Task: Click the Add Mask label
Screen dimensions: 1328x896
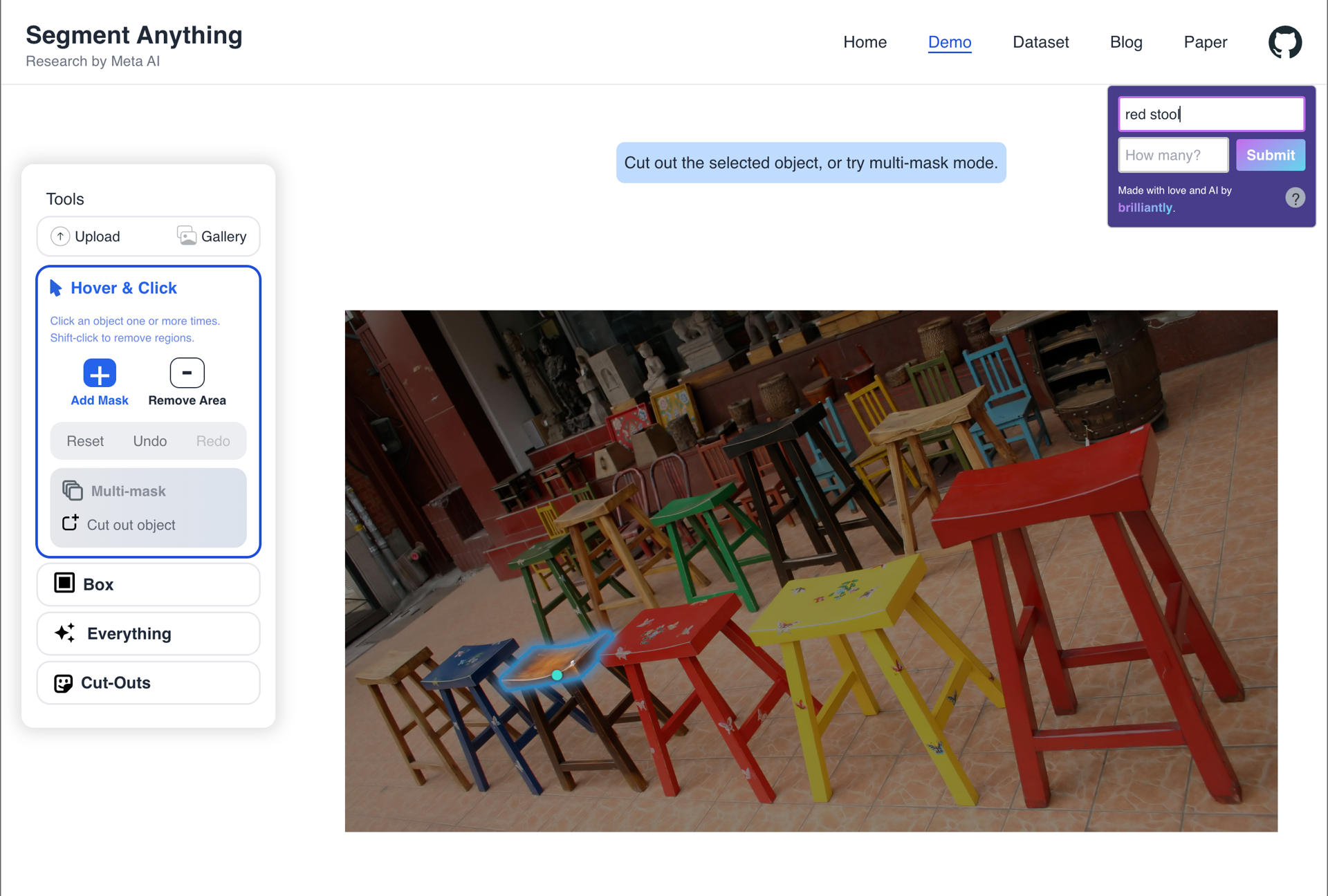Action: (100, 400)
